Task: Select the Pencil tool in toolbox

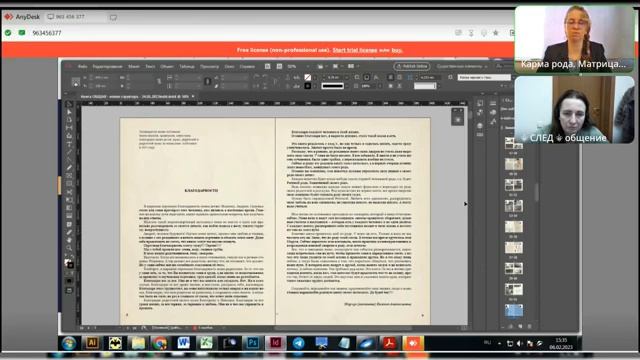Action: [69, 168]
